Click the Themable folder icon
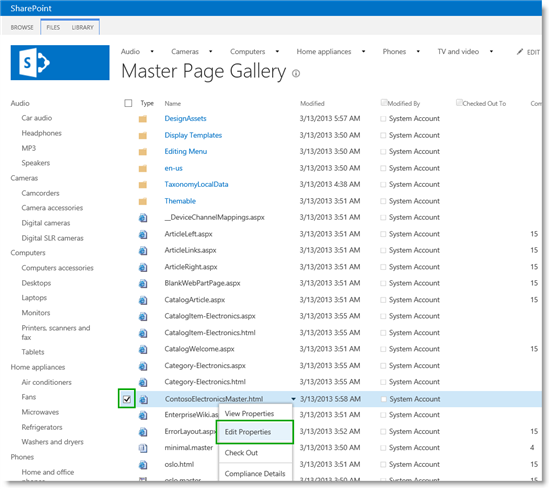Screen dimensions: 550x489 pyautogui.click(x=143, y=201)
